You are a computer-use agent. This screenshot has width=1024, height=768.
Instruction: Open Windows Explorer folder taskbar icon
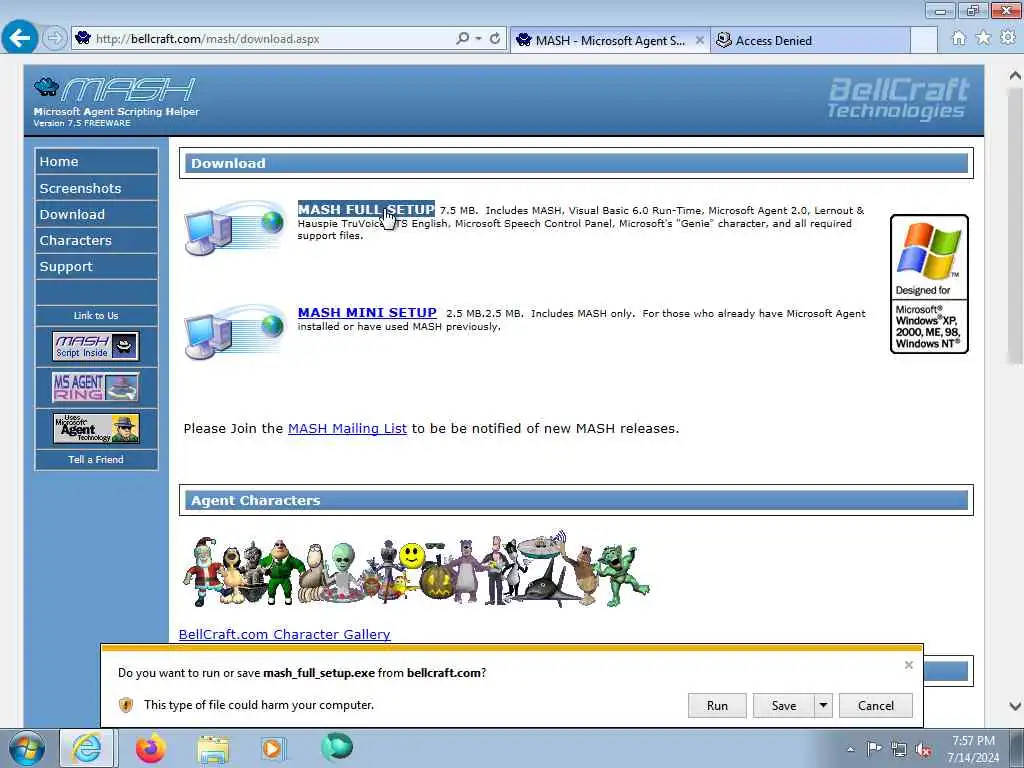213,749
